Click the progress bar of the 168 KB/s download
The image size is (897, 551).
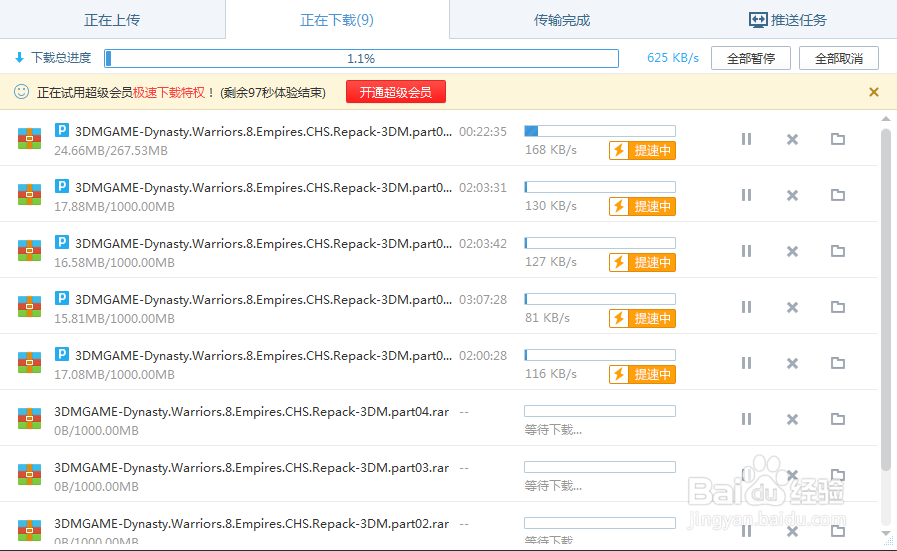[x=600, y=131]
